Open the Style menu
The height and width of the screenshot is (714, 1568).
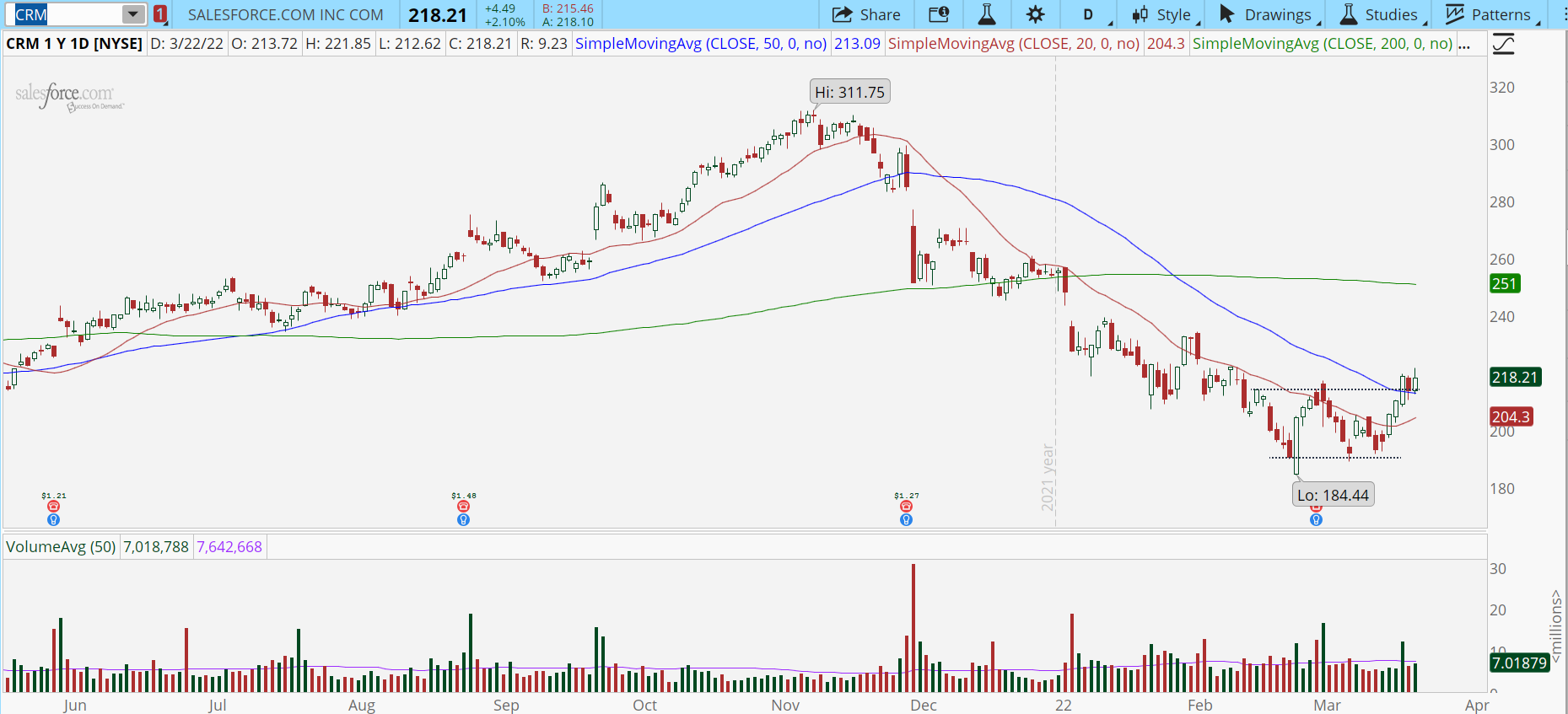[x=1166, y=14]
